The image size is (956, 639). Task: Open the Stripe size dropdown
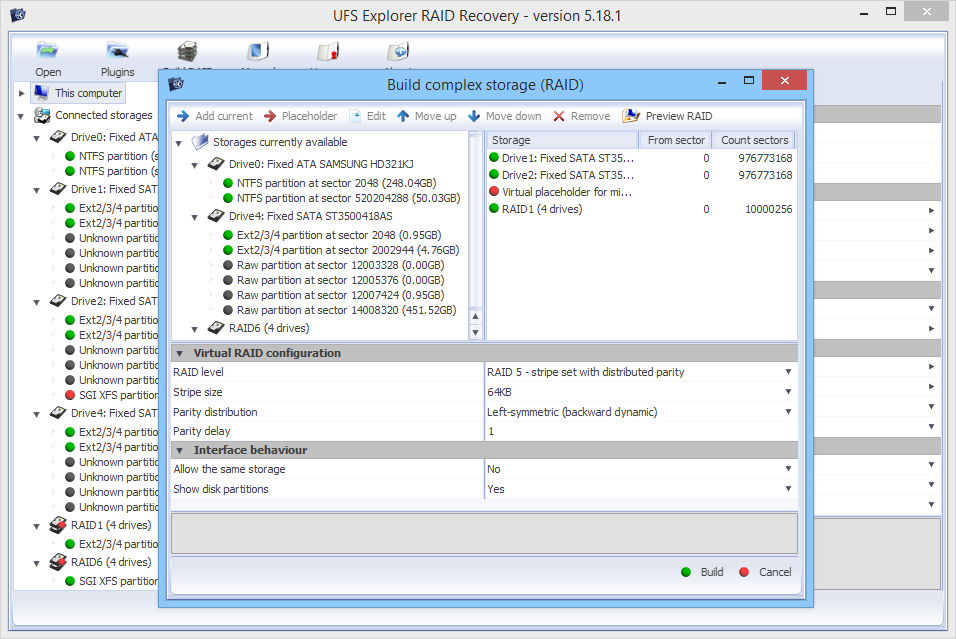(788, 392)
